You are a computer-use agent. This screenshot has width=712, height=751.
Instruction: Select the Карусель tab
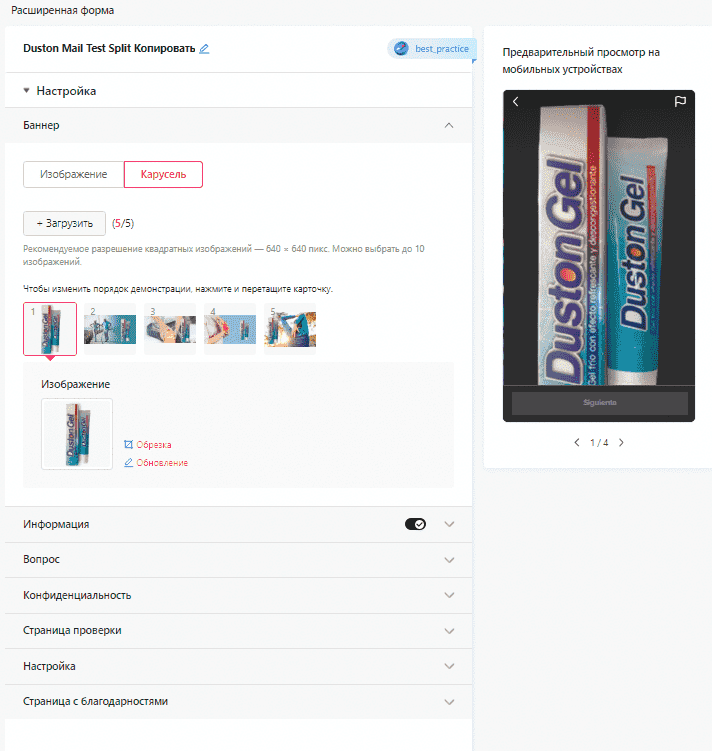[163, 174]
